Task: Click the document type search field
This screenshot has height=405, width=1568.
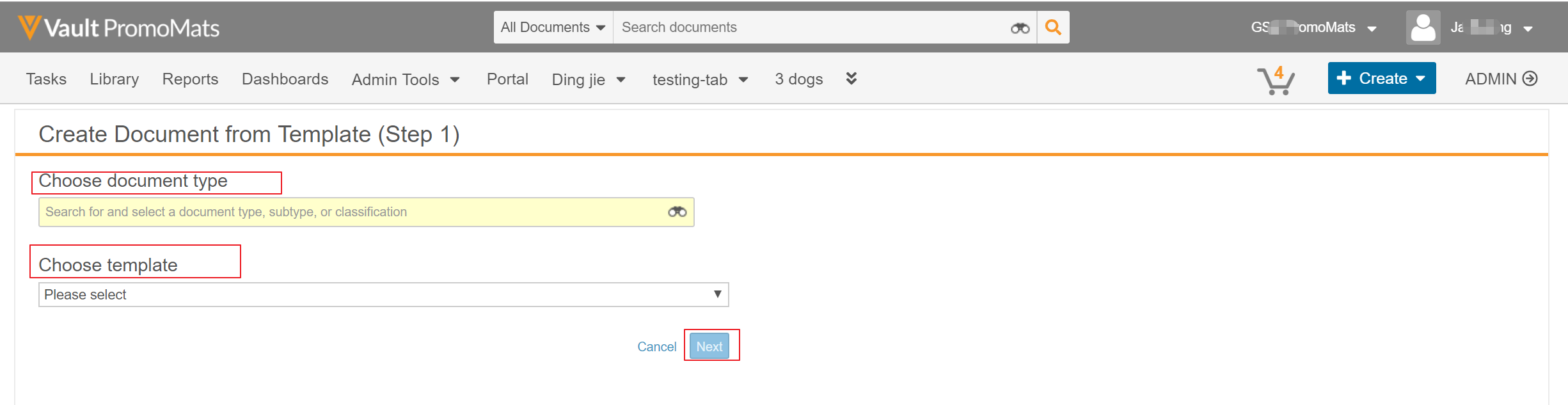Action: point(352,212)
